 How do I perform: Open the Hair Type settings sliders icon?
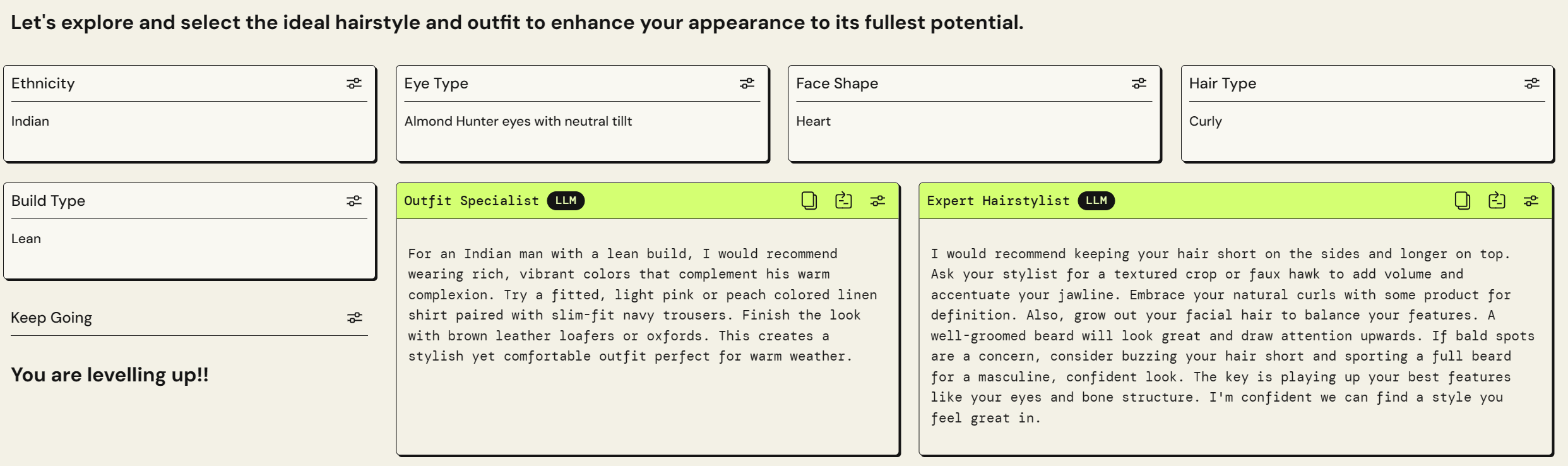(1532, 83)
